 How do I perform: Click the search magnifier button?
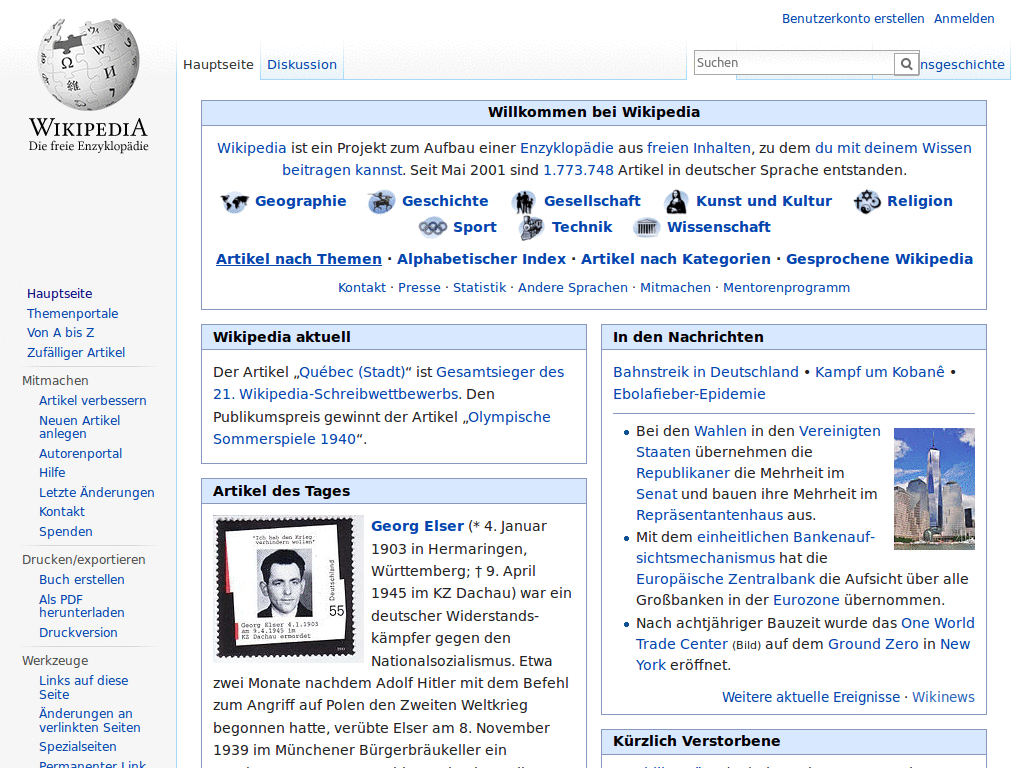[906, 63]
